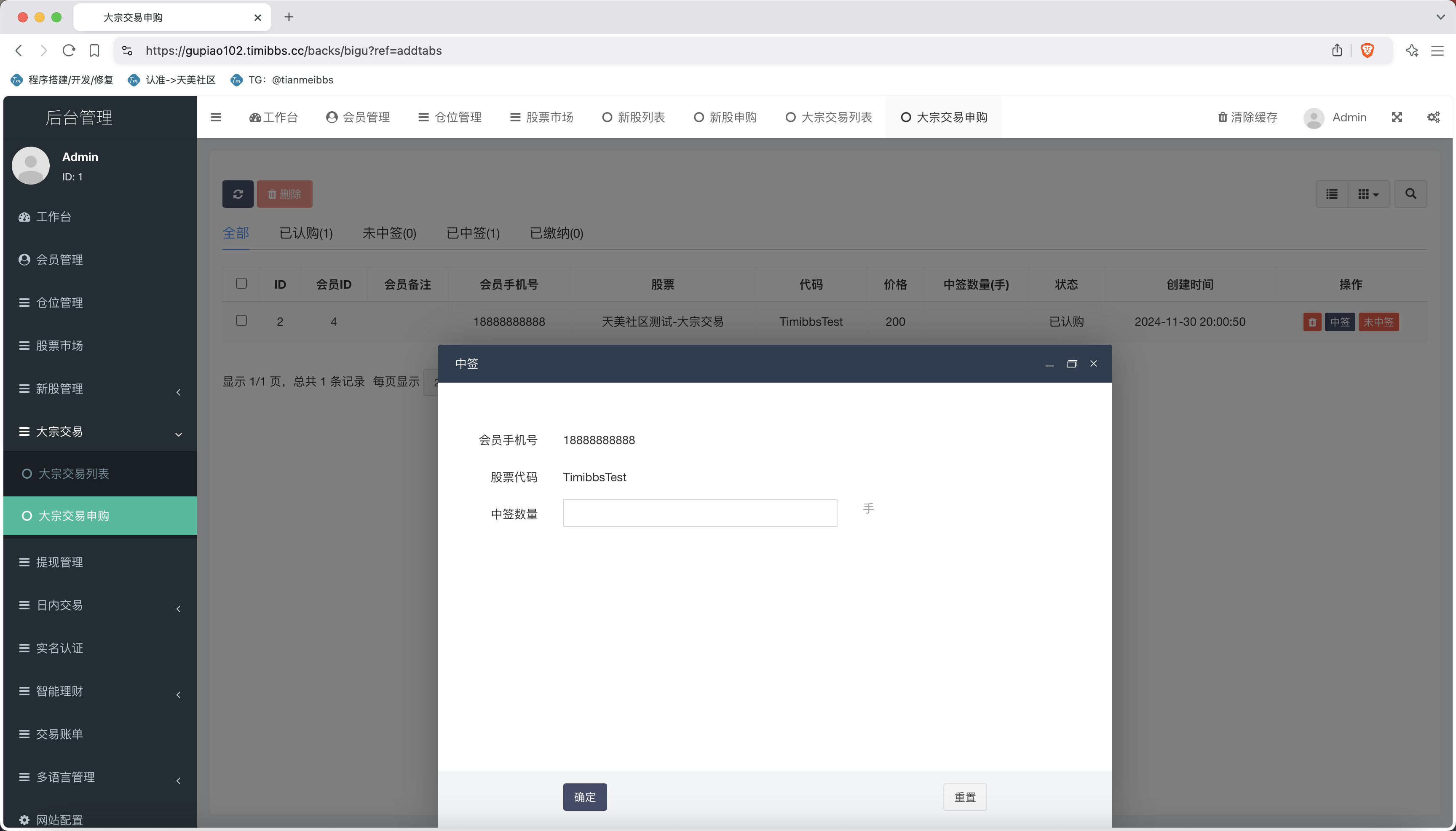Open the column grid dropdown
Screen dimensions: 1456x831
pos(1368,194)
